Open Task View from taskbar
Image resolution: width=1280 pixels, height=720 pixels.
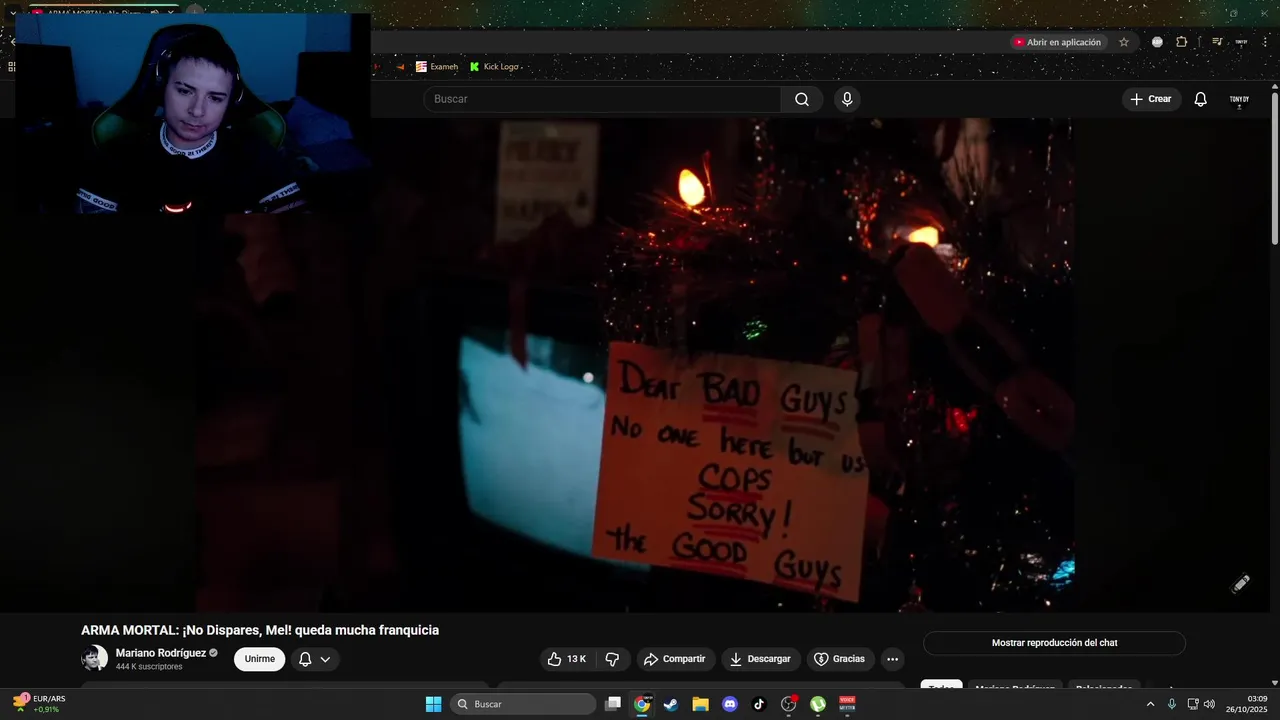point(613,704)
